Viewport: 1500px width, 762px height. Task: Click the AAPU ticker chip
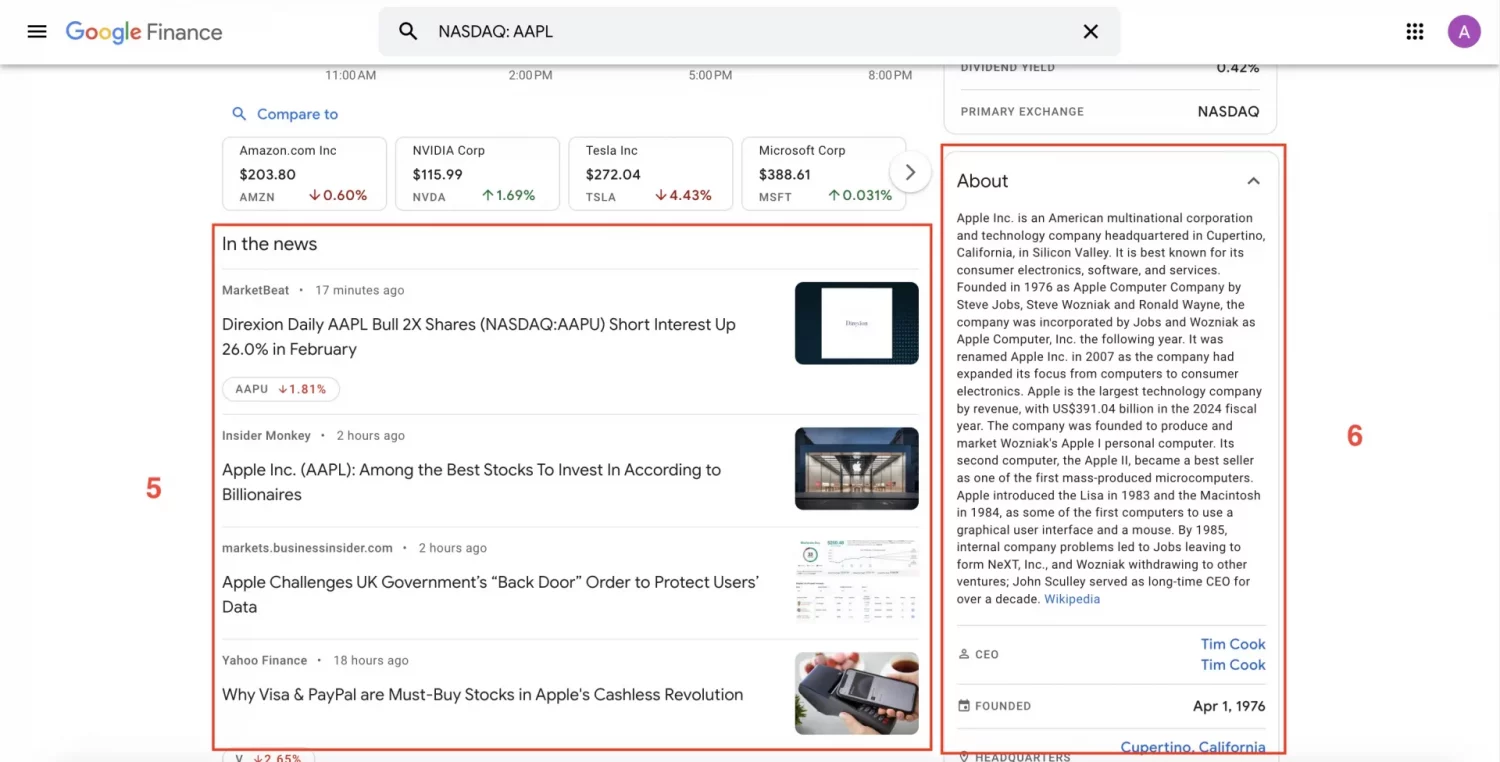pos(281,389)
